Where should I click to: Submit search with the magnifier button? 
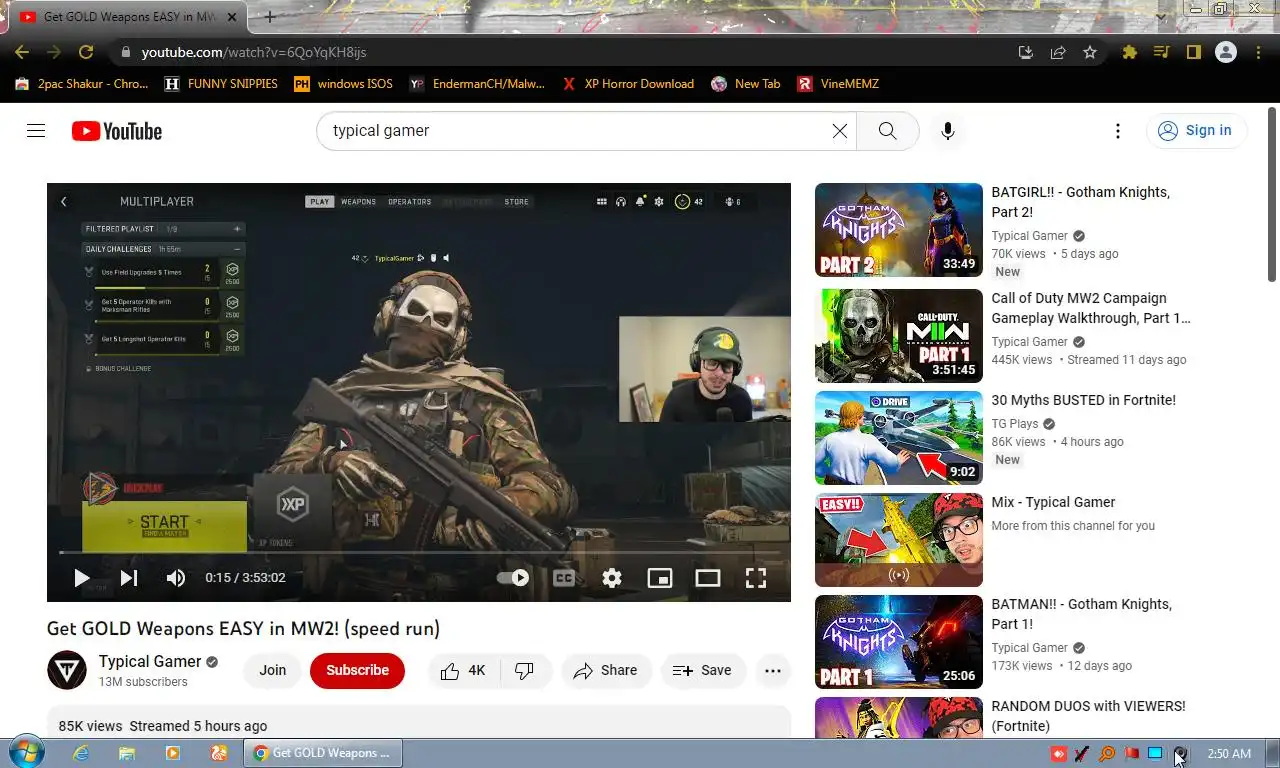887,131
